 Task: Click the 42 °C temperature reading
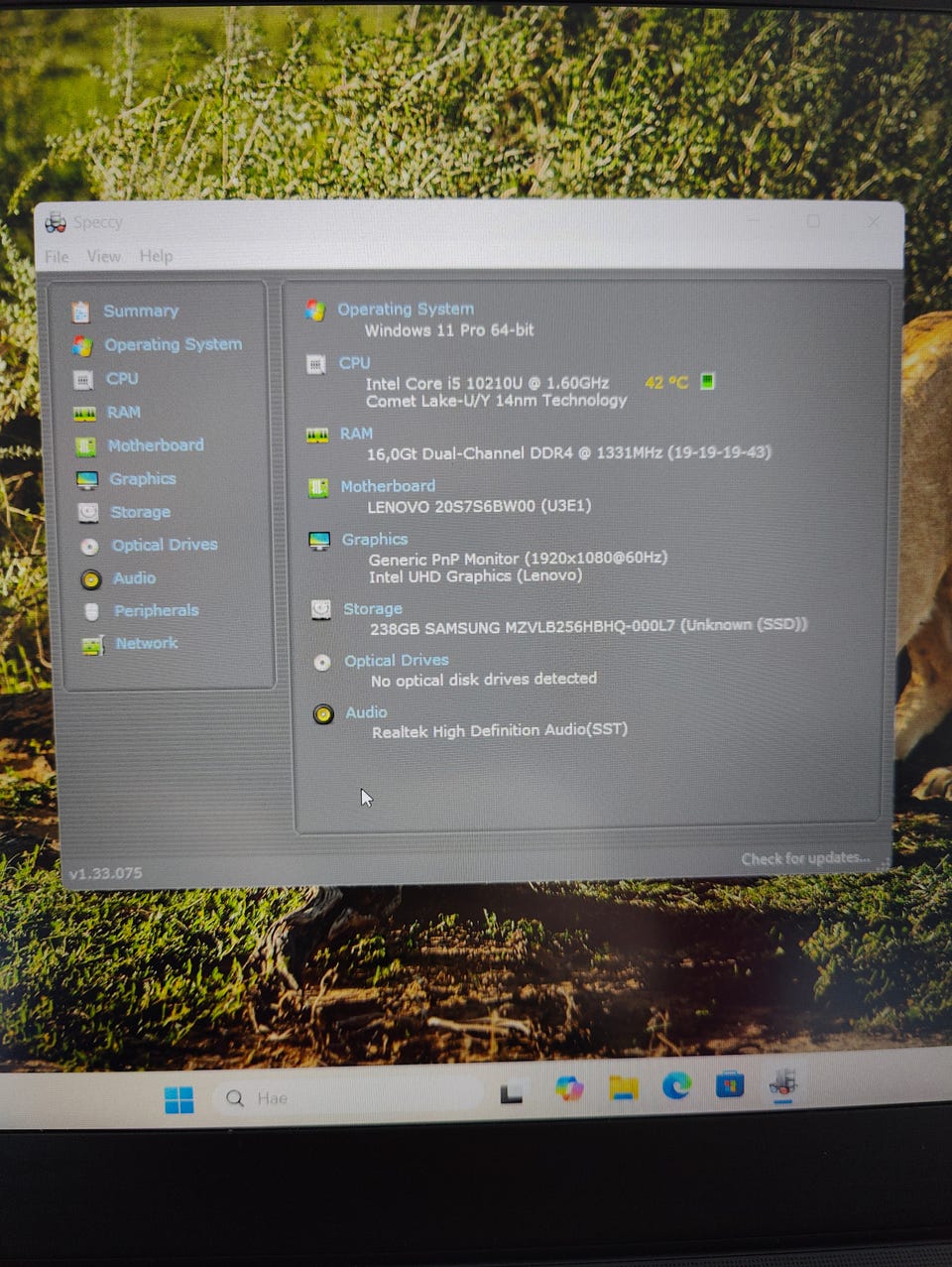pyautogui.click(x=665, y=382)
